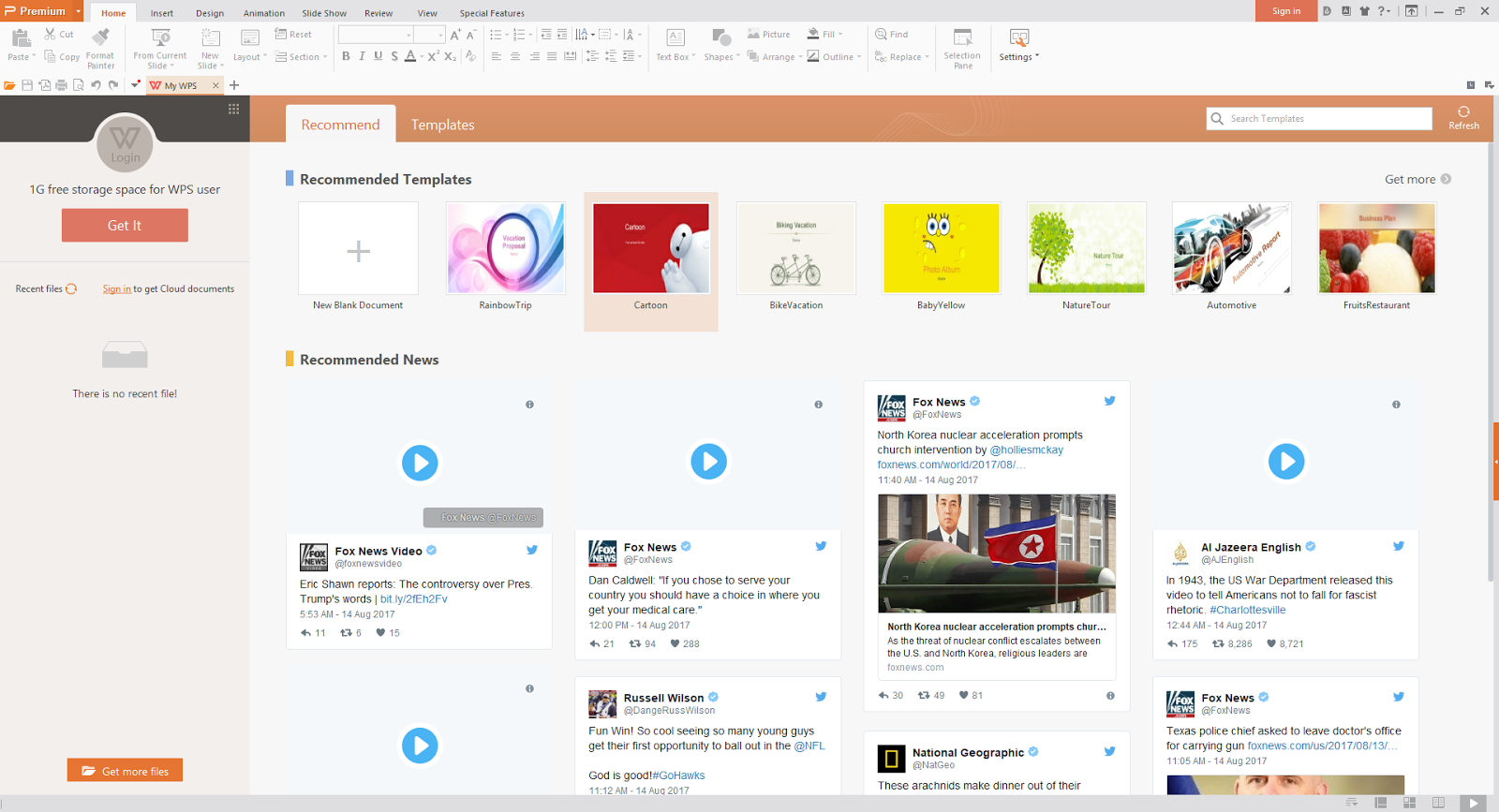Viewport: 1499px width, 812px height.
Task: Open the Selection Pane
Action: click(962, 48)
